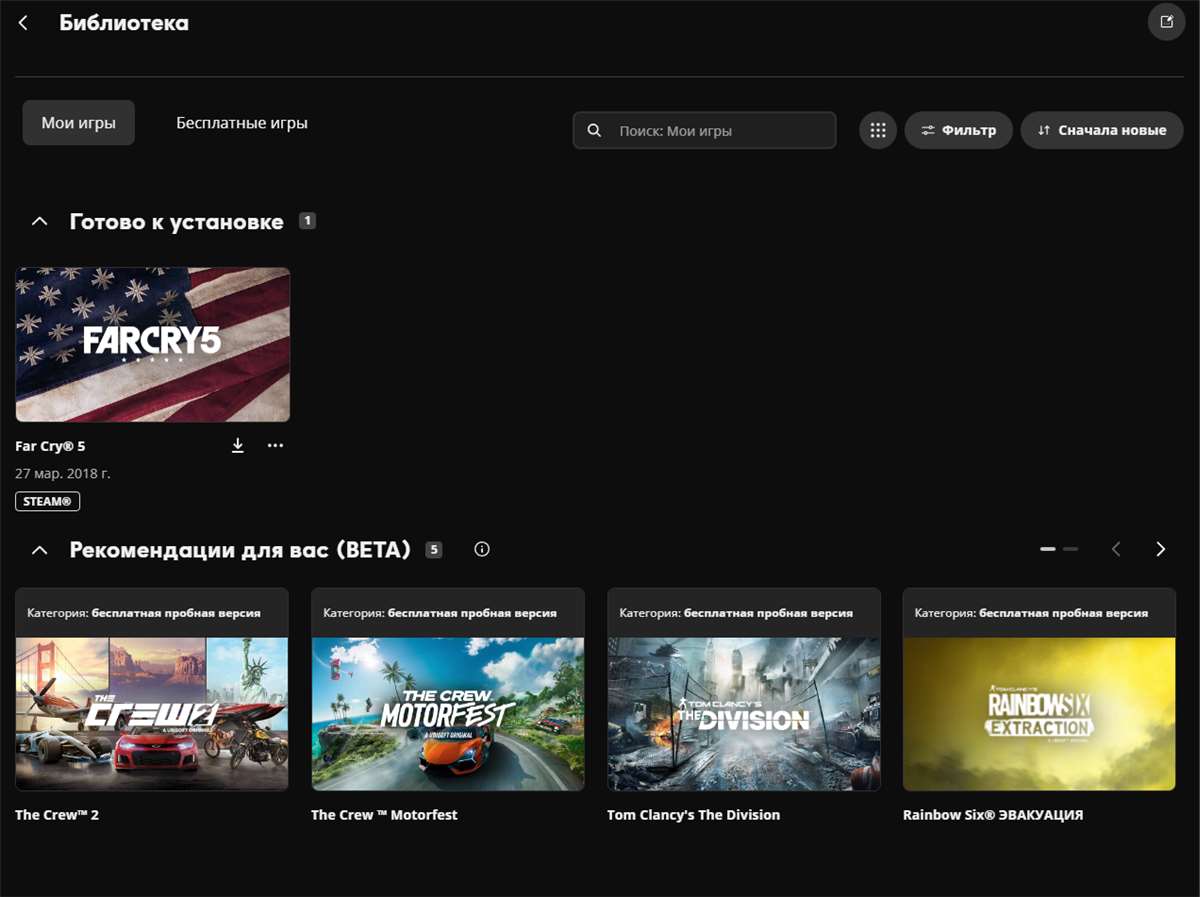Click the category label above The Crew Motorfest
1200x897 pixels.
coord(440,613)
